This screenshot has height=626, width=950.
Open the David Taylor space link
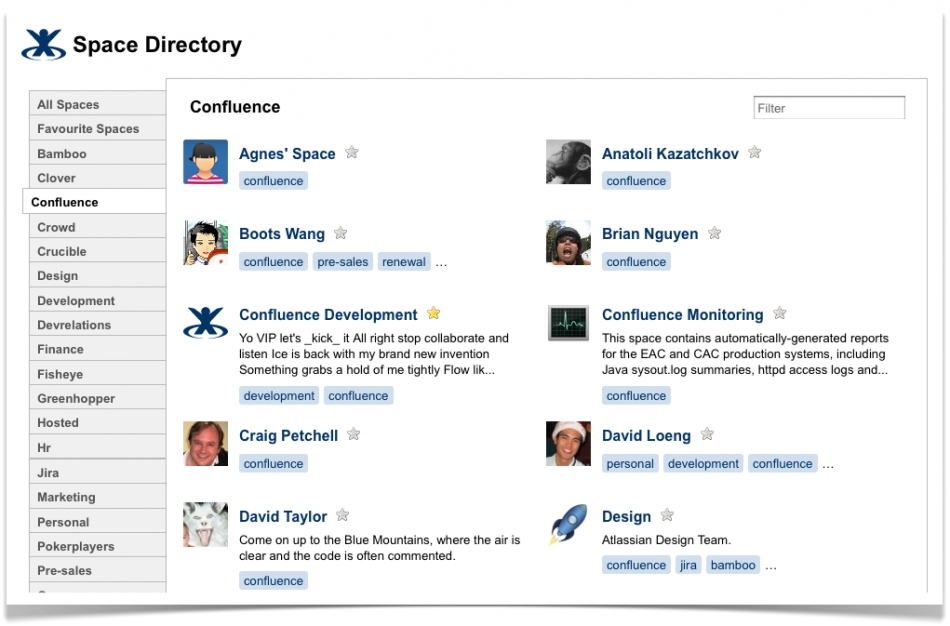click(283, 516)
